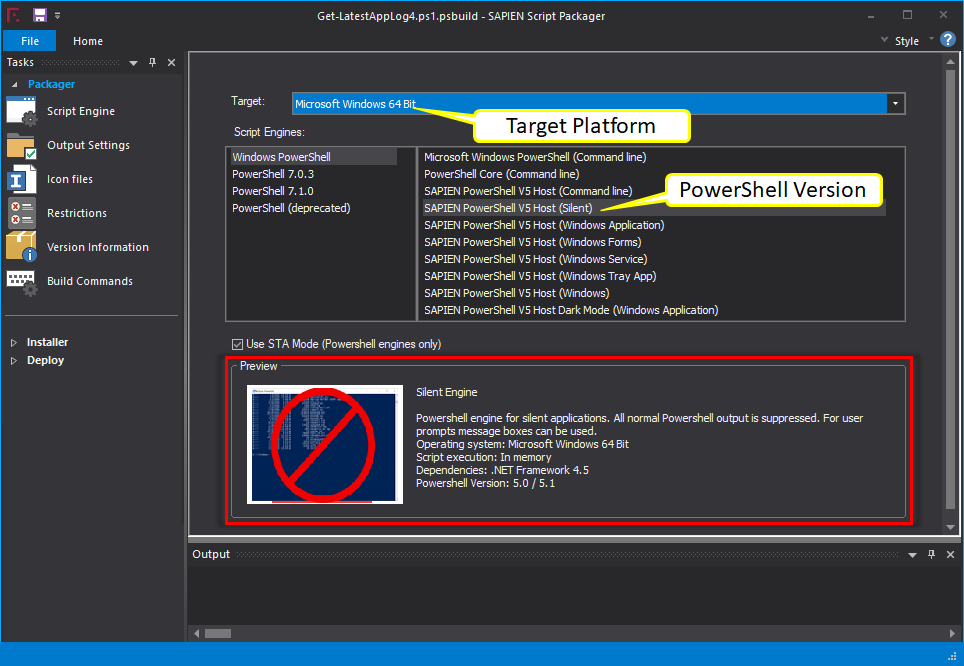Open the File tab
This screenshot has width=964, height=666.
(30, 41)
